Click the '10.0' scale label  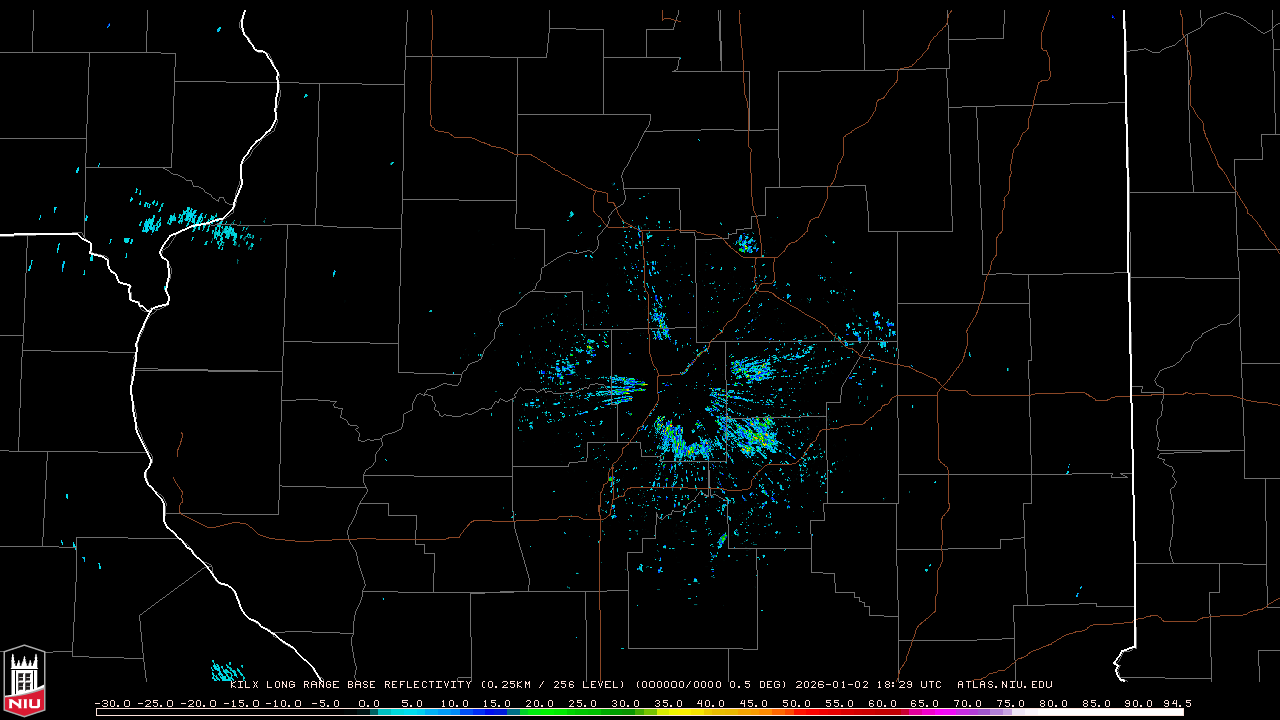454,704
